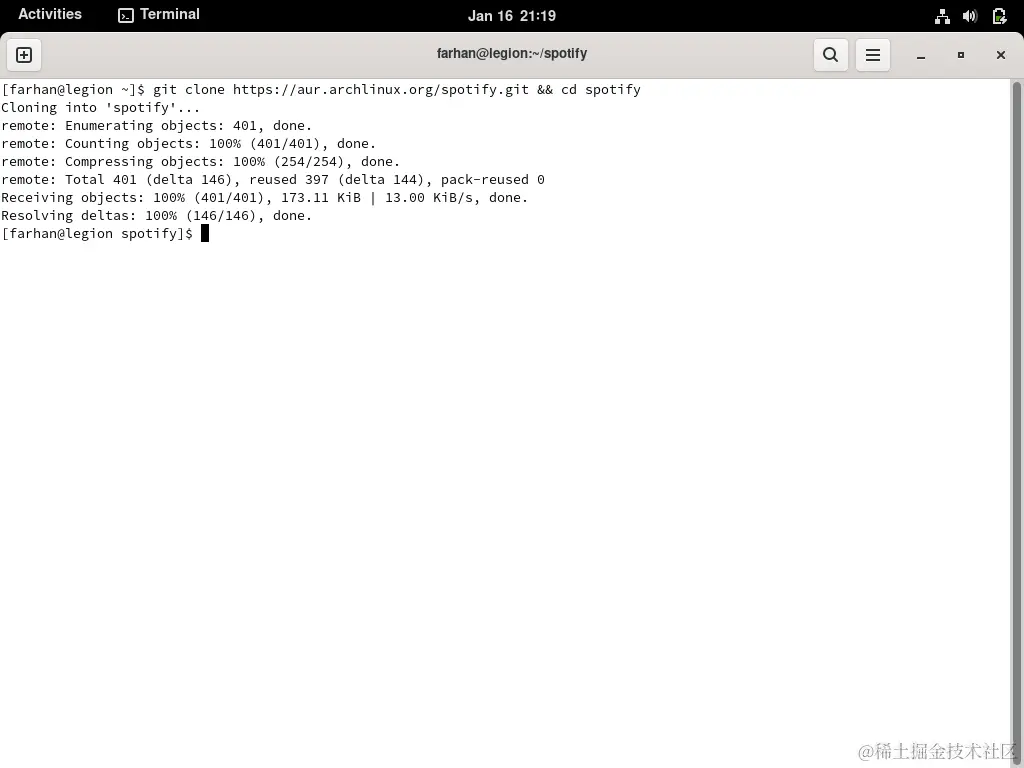
Task: Click the remote: Total 401 line
Action: click(270, 179)
